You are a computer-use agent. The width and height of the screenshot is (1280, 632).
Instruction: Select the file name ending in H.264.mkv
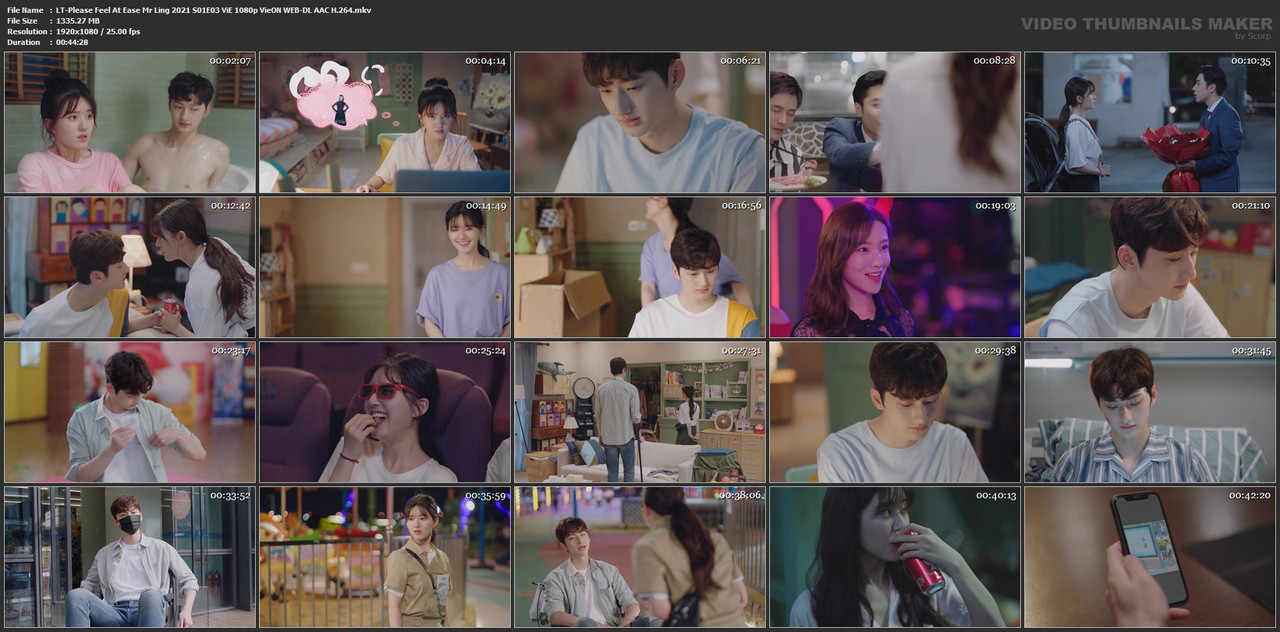[214, 9]
